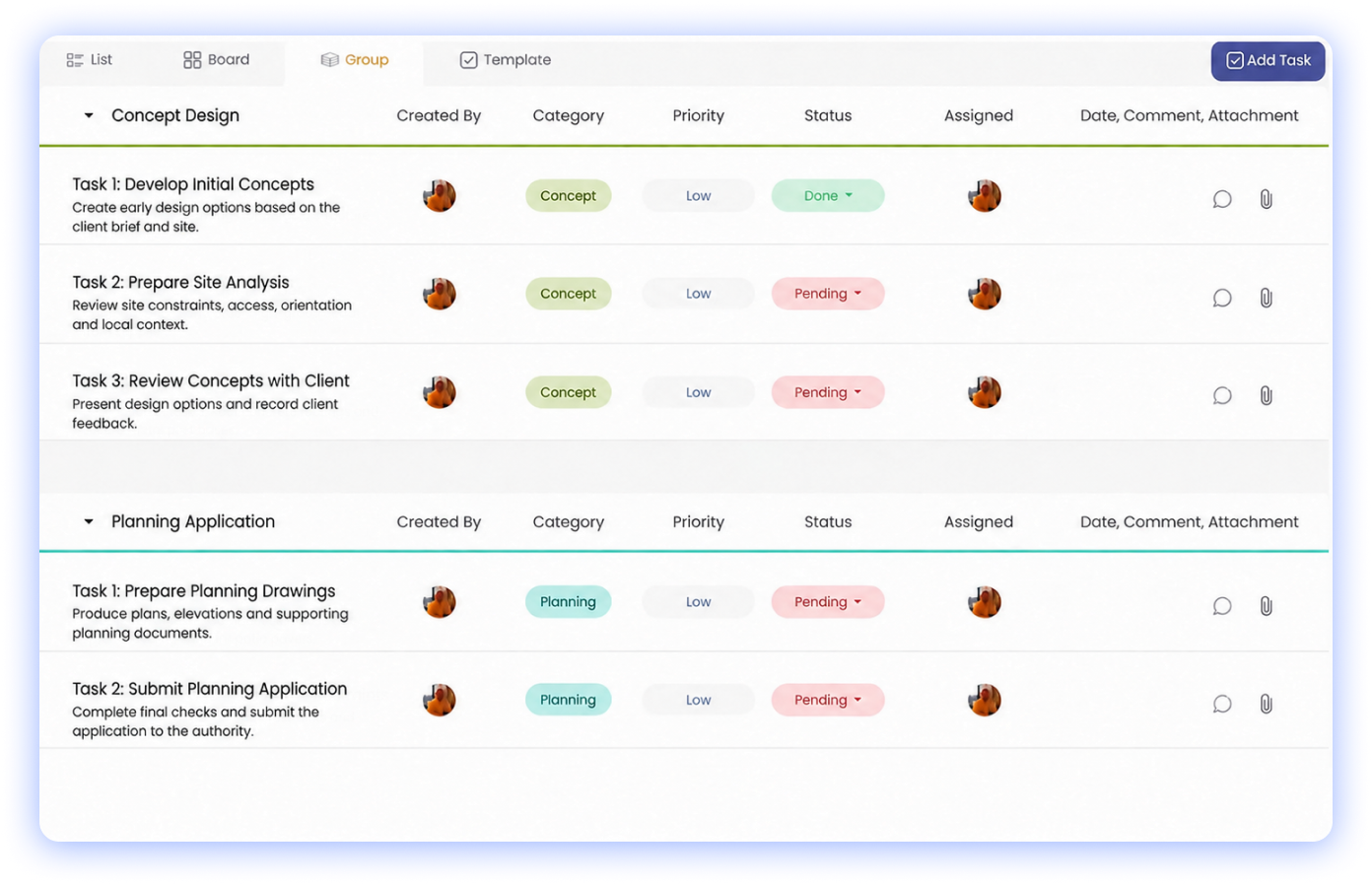
Task: Open Pending status dropdown for Review Concepts with Client
Action: point(828,392)
